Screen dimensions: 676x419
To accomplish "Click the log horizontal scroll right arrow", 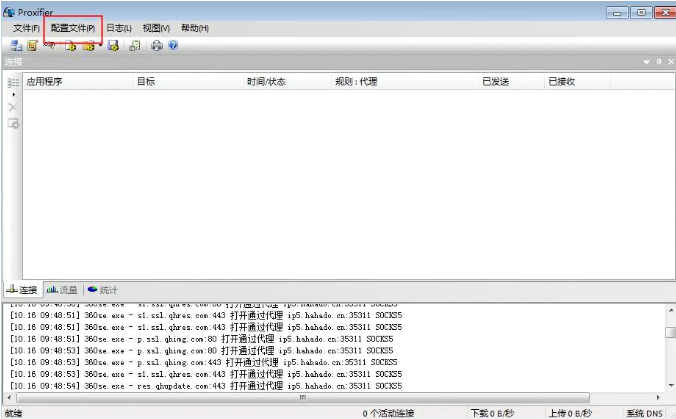I will 658,397.
